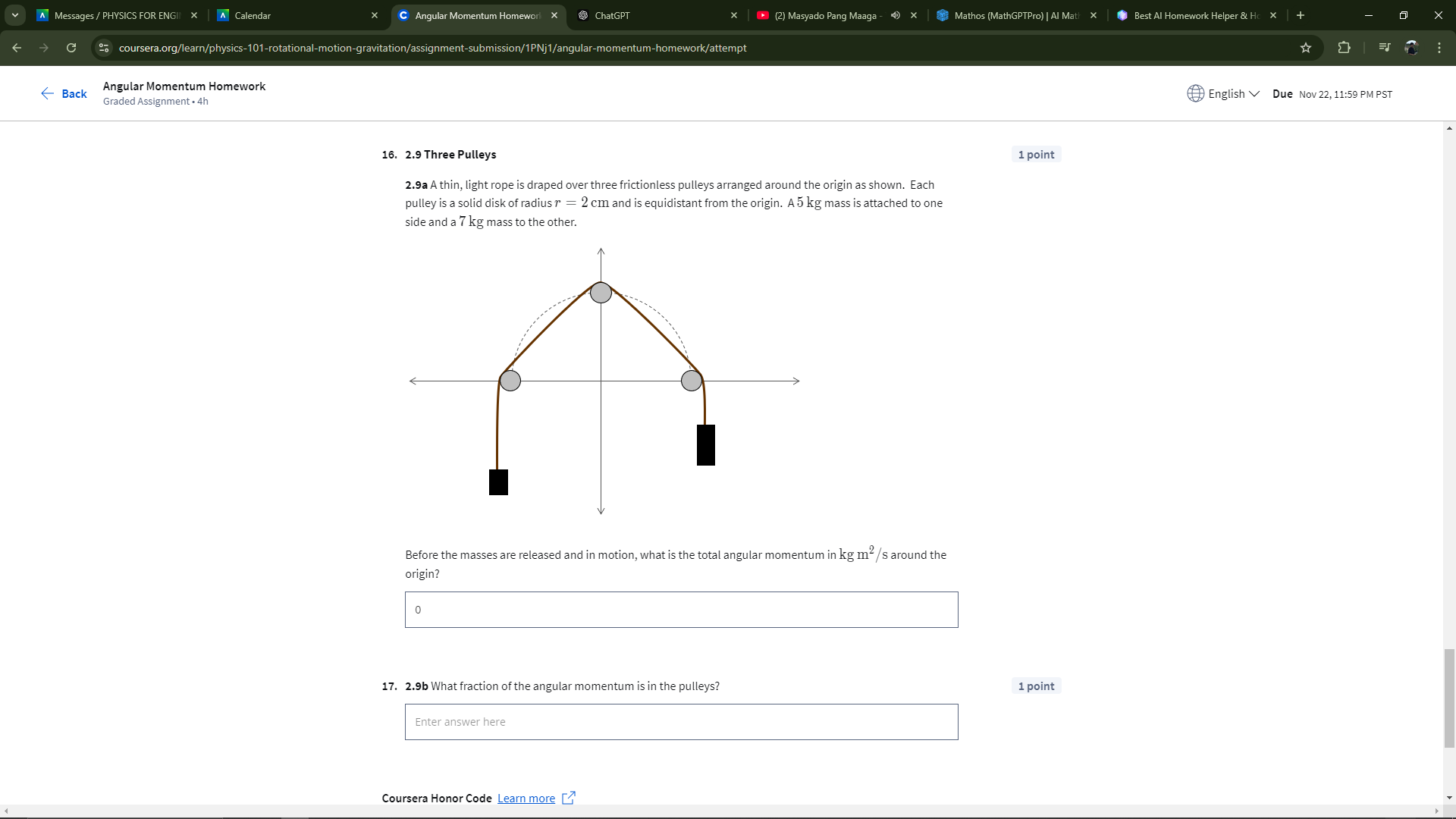This screenshot has width=1456, height=819.
Task: Click the 'Graded Assignment • 4h' text
Action: pos(155,102)
